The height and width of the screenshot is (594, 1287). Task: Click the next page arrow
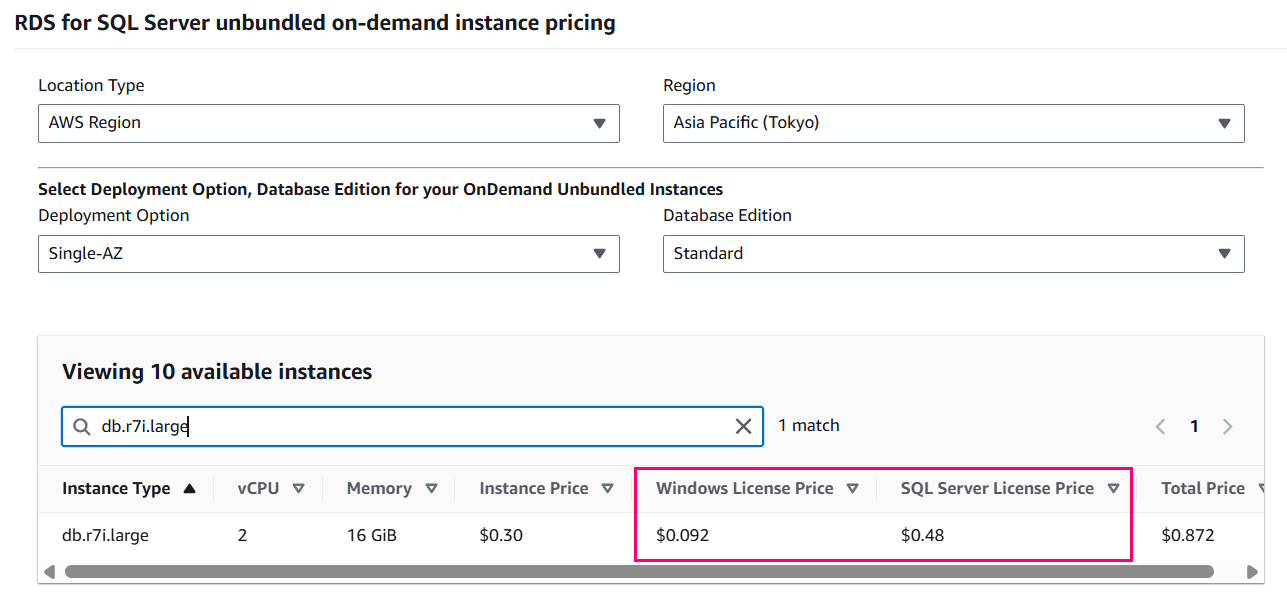click(x=1228, y=425)
